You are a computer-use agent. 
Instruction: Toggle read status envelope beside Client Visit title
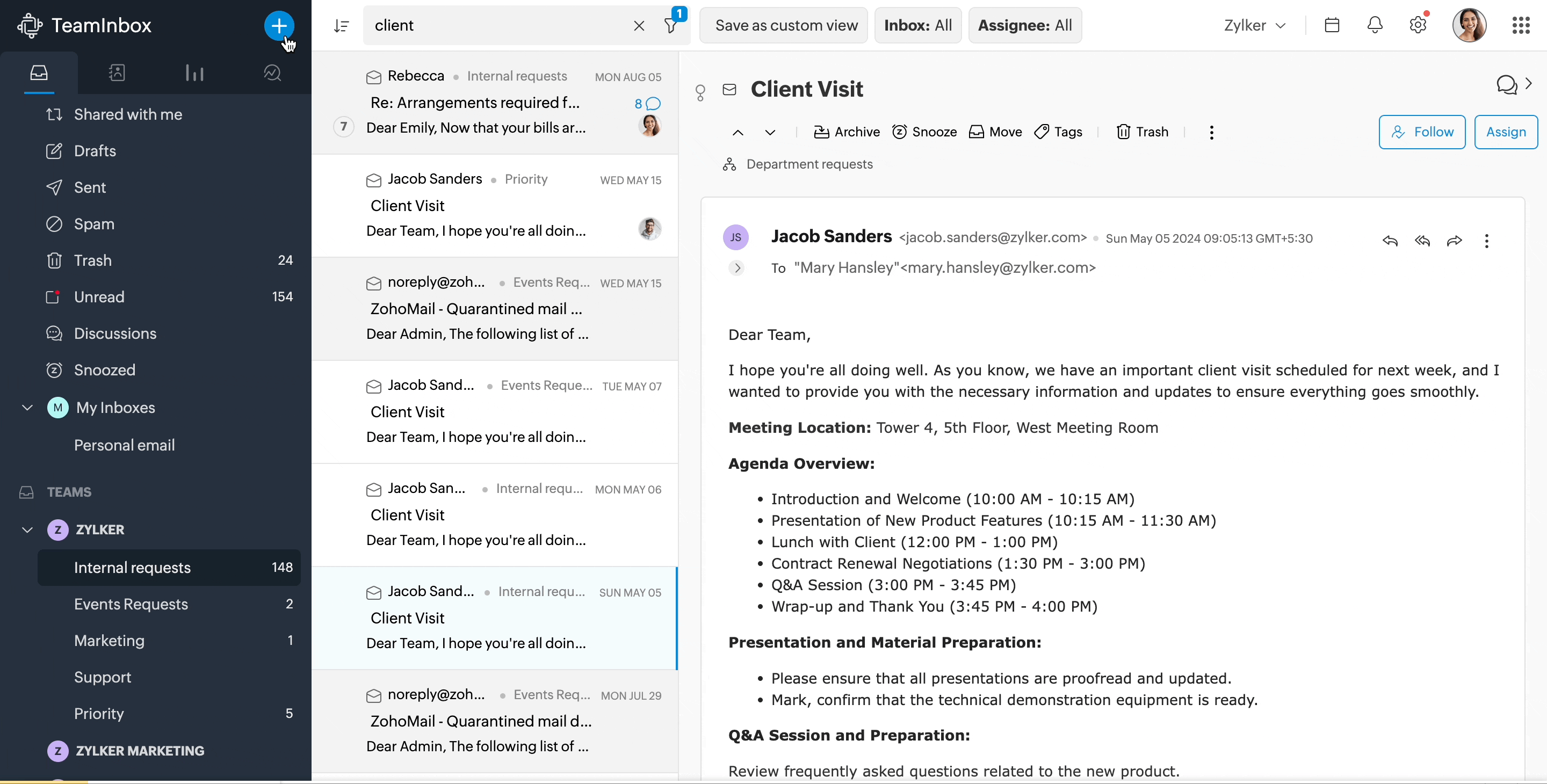[x=729, y=90]
